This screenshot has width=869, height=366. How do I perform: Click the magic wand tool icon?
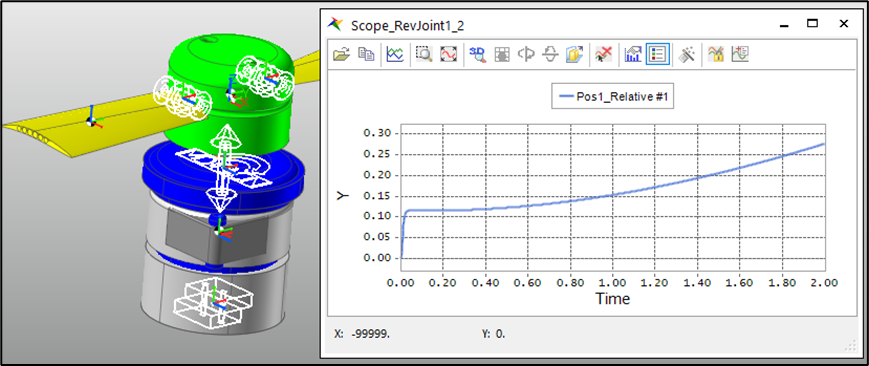[687, 54]
